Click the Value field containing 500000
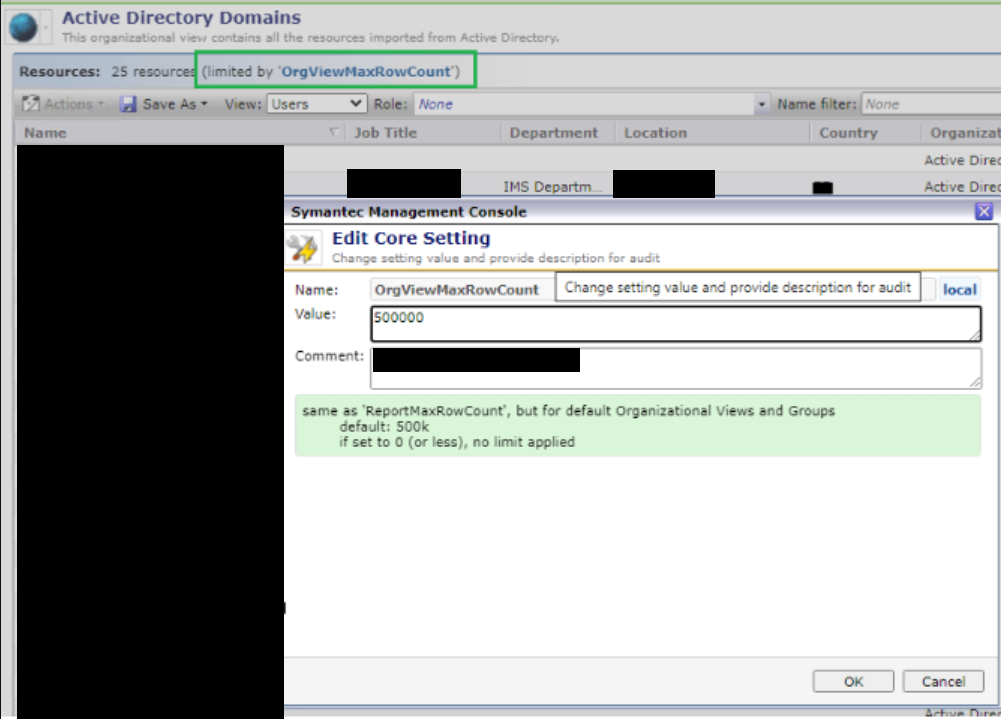The width and height of the screenshot is (1001, 719). (675, 324)
